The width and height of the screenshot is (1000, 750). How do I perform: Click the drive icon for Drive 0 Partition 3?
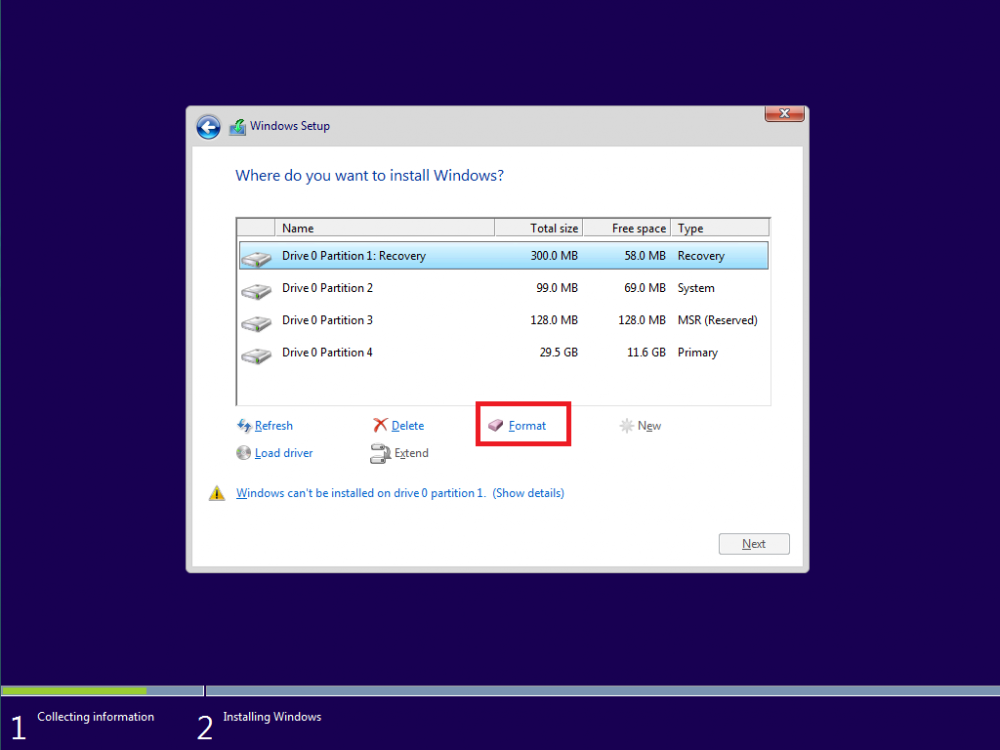[x=256, y=323]
